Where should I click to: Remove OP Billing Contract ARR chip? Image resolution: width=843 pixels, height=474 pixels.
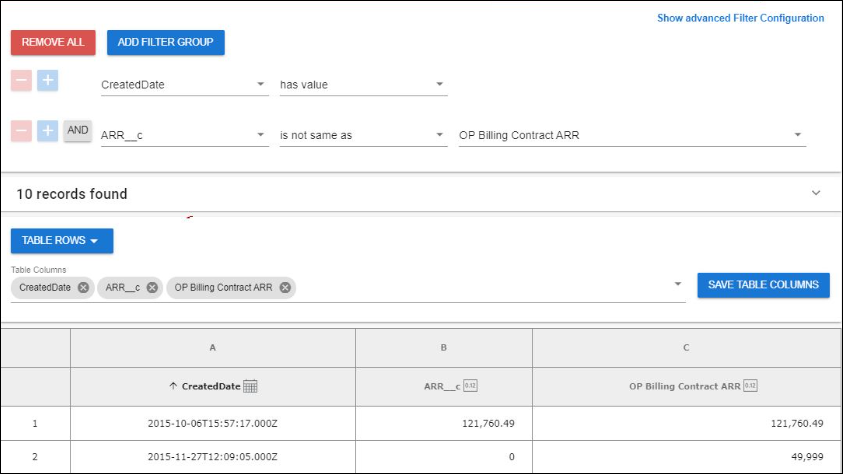pyautogui.click(x=285, y=288)
